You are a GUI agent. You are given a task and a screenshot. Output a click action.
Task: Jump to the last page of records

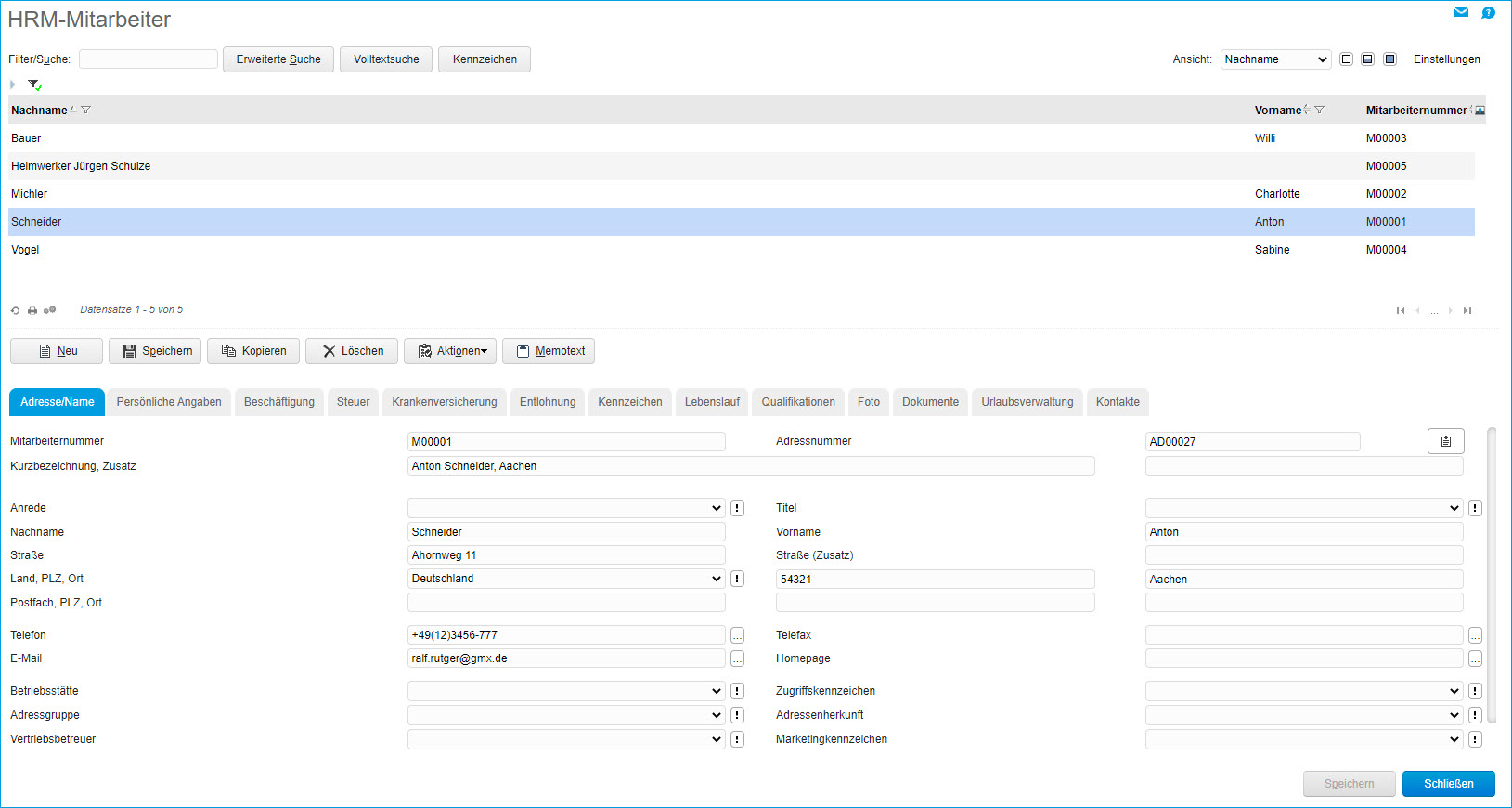(x=1467, y=310)
